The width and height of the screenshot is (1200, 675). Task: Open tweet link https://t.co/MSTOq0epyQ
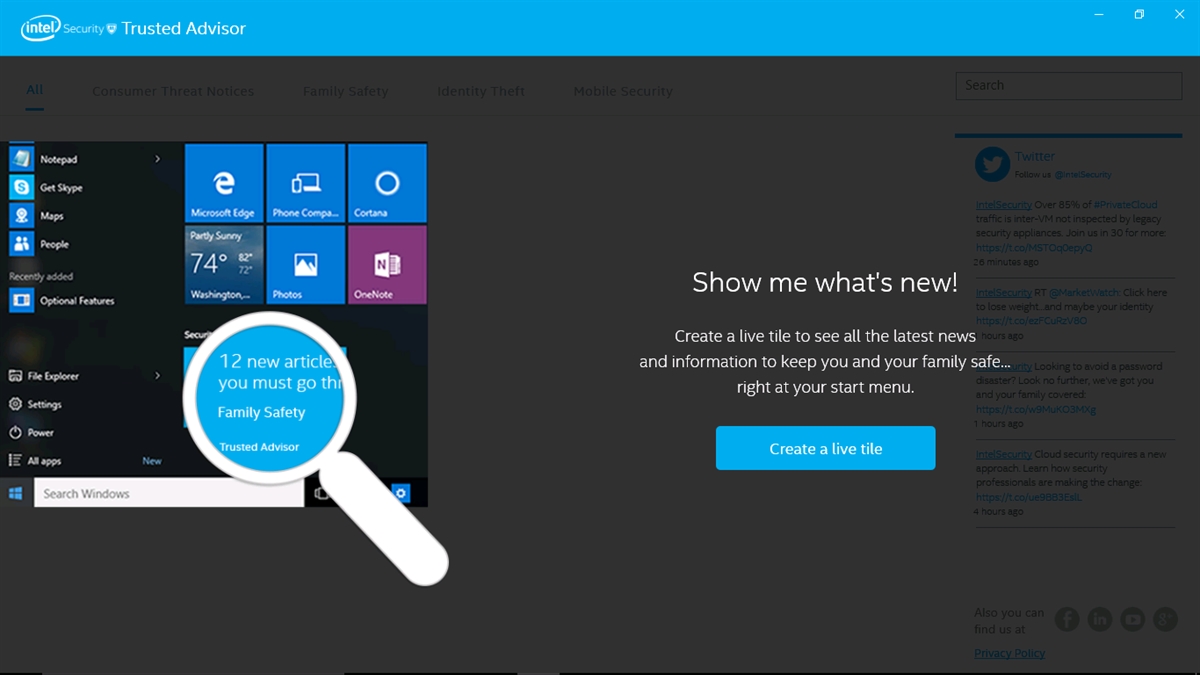(1034, 248)
